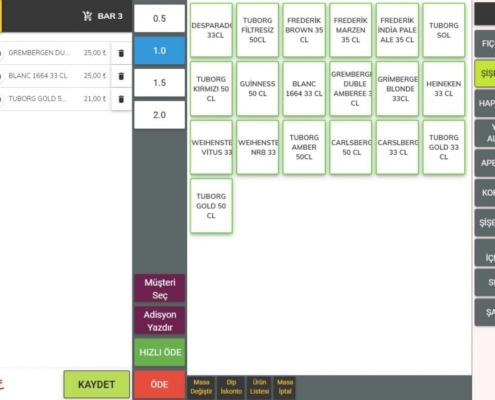Click the cart icon next to BAR 3
The image size is (495, 400).
[87, 16]
